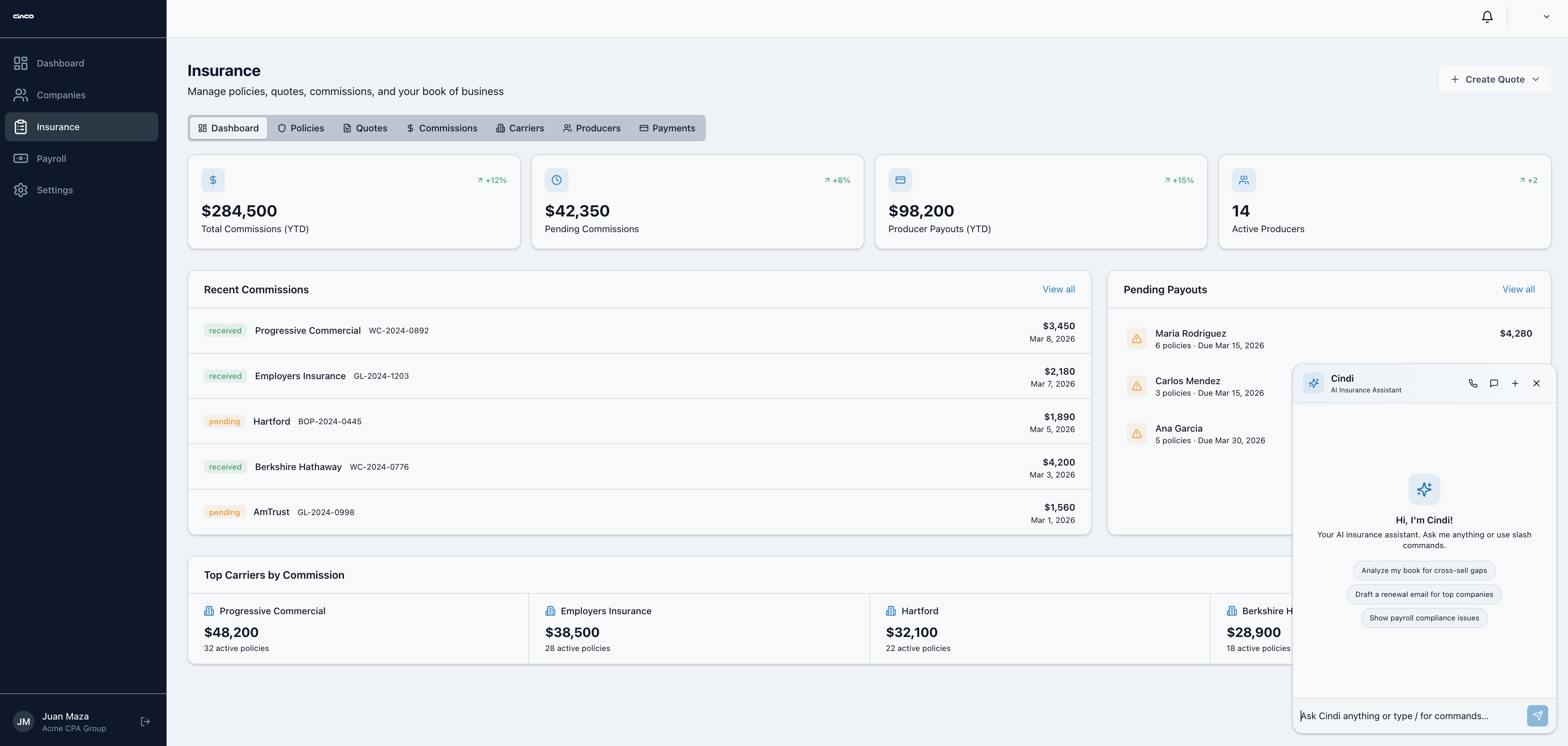1568x746 pixels.
Task: Click the +12% trend indicator
Action: 492,181
